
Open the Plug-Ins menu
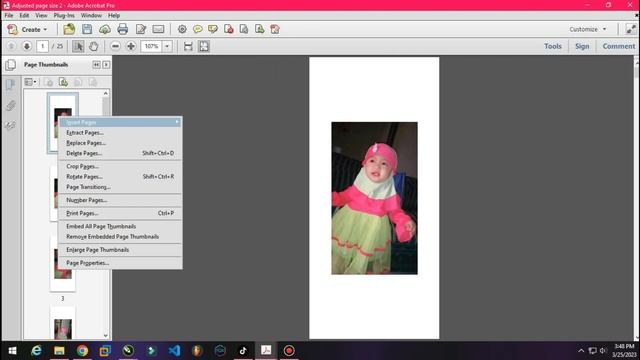(x=64, y=15)
